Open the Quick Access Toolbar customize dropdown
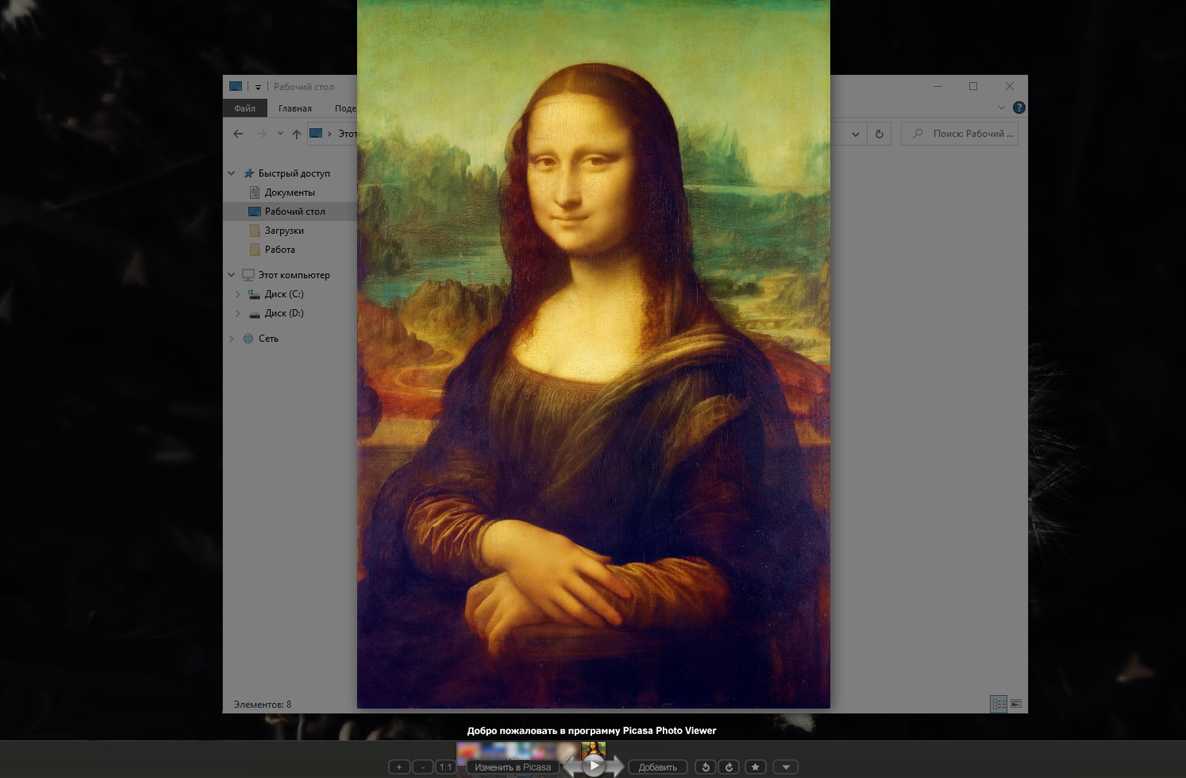The height and width of the screenshot is (778, 1186). pyautogui.click(x=258, y=86)
